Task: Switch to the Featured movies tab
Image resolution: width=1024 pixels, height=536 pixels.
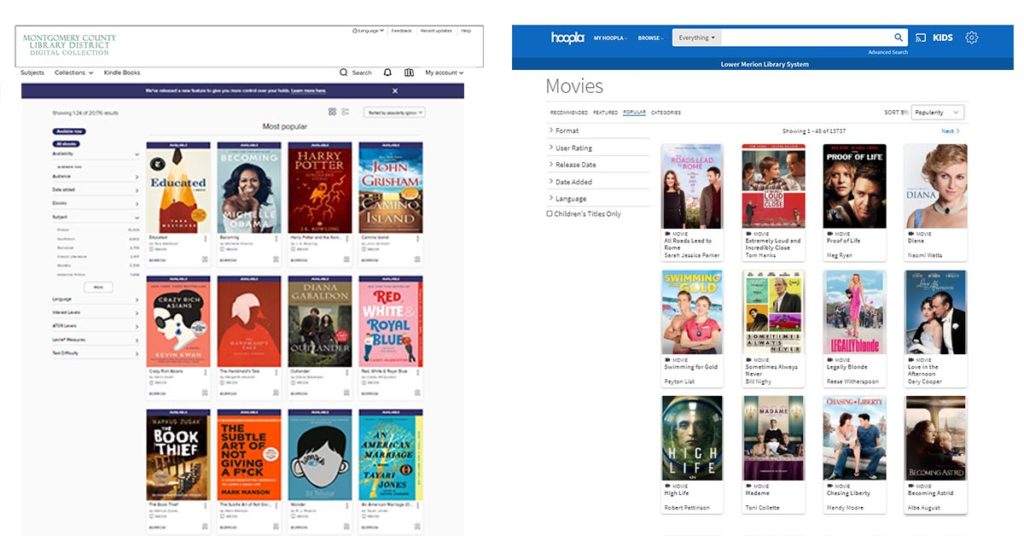Action: 605,113
